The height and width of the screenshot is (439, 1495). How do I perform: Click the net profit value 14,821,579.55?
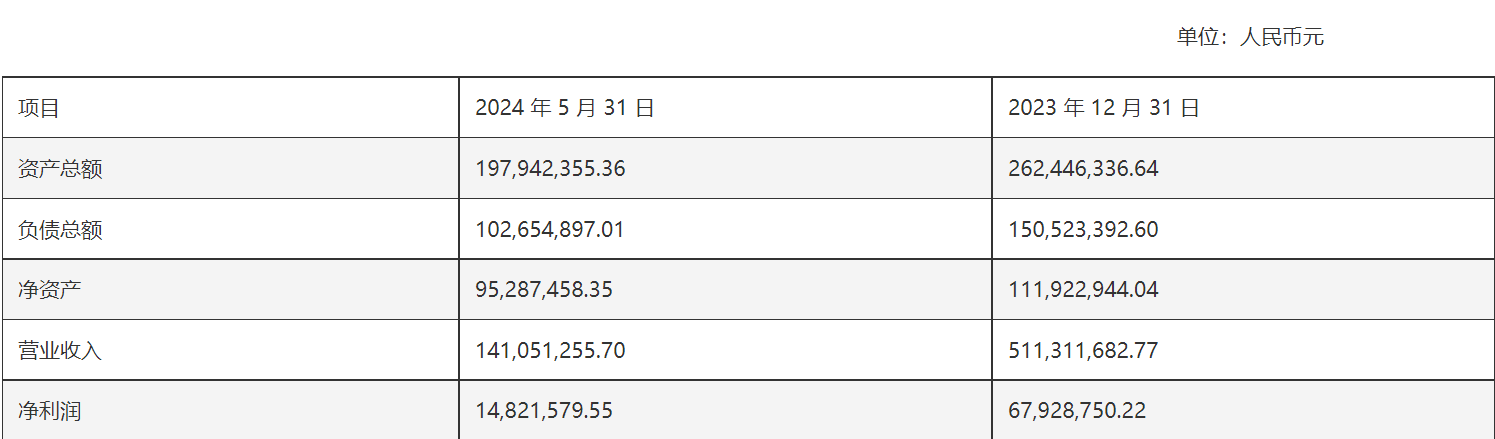tap(543, 411)
